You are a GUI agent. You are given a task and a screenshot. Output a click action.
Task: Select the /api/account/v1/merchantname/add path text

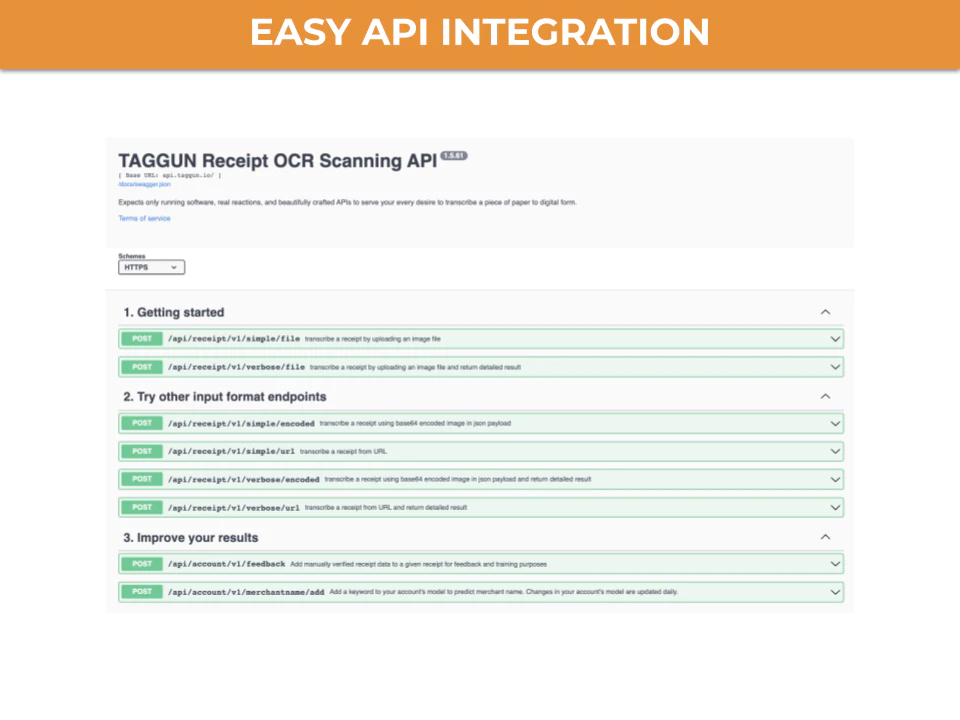tap(246, 592)
